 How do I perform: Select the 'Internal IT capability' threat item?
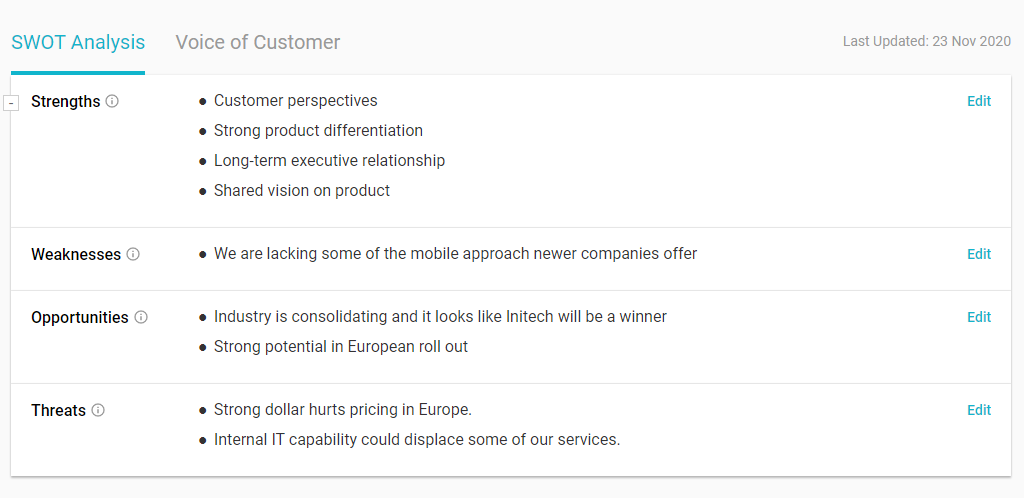417,440
